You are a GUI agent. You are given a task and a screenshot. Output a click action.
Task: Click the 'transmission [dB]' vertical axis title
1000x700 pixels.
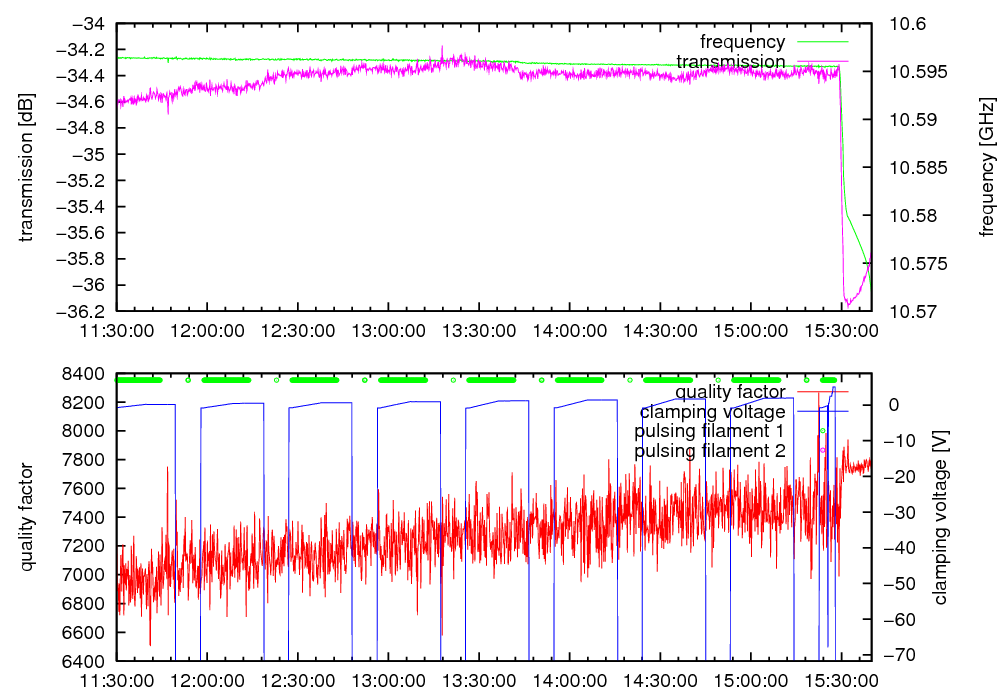27,167
